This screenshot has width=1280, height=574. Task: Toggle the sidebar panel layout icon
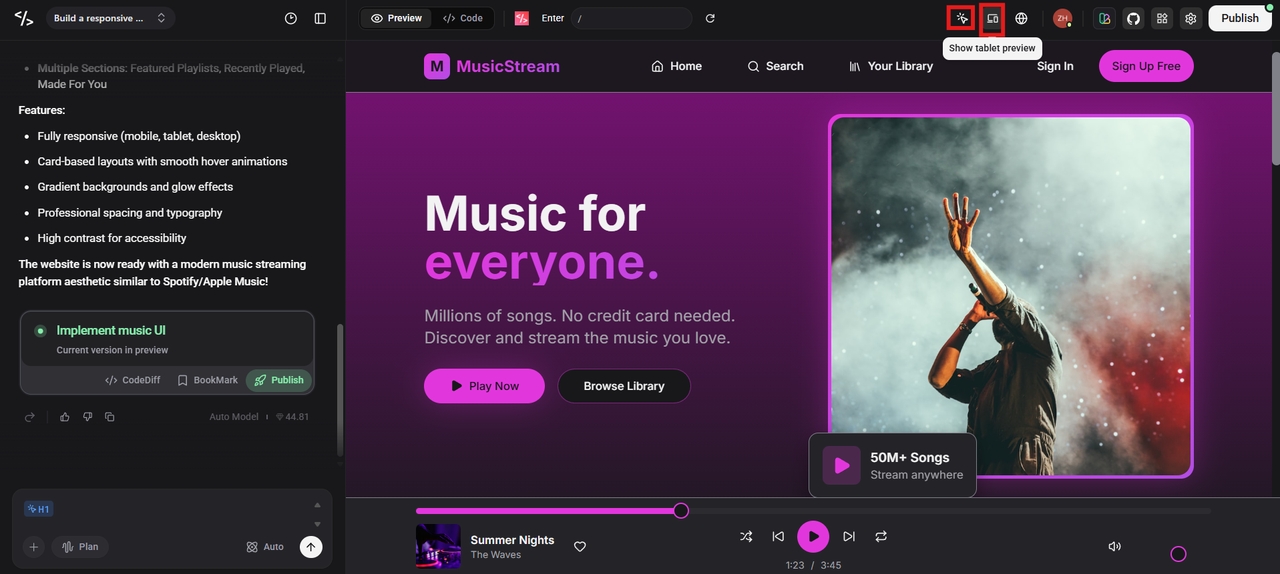tap(320, 18)
